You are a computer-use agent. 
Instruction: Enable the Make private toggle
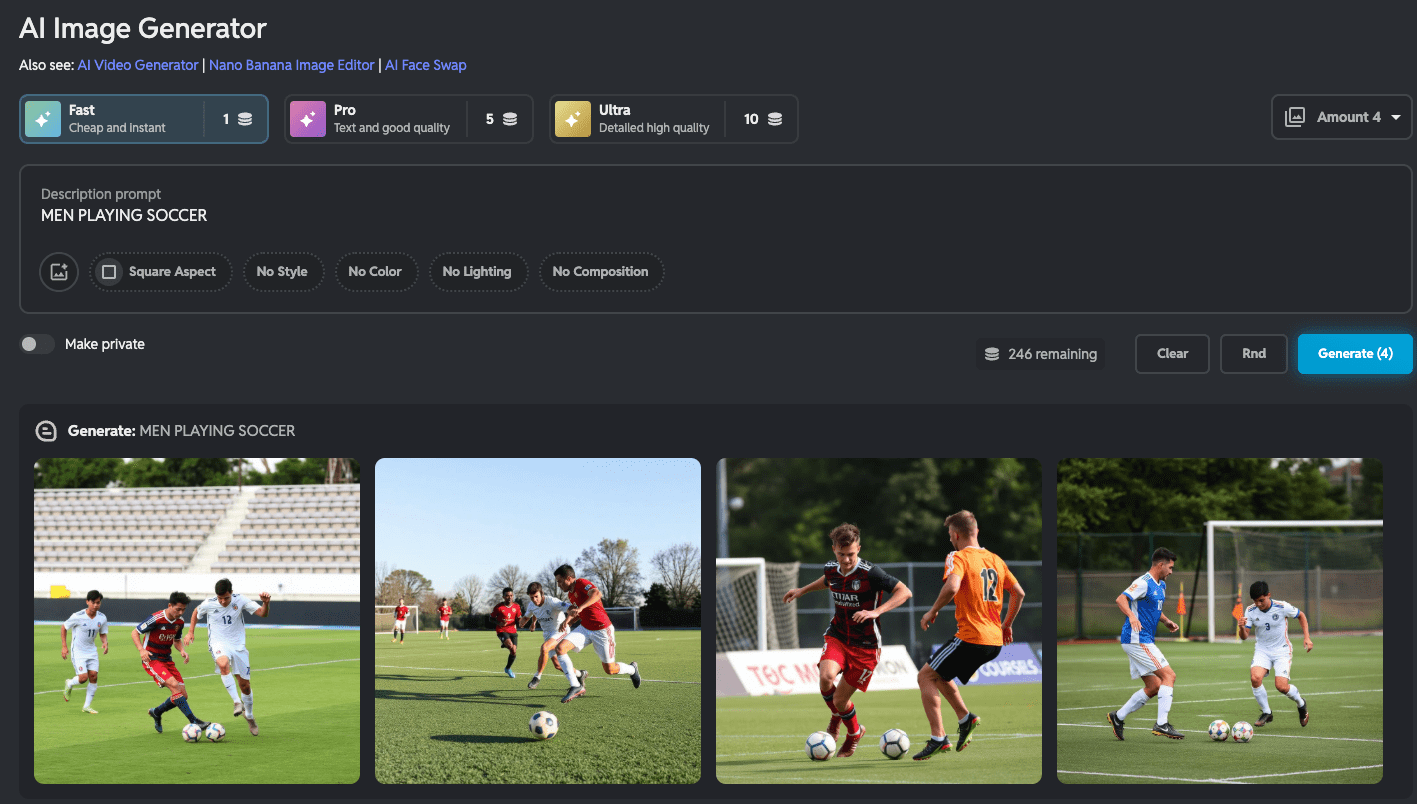click(37, 343)
